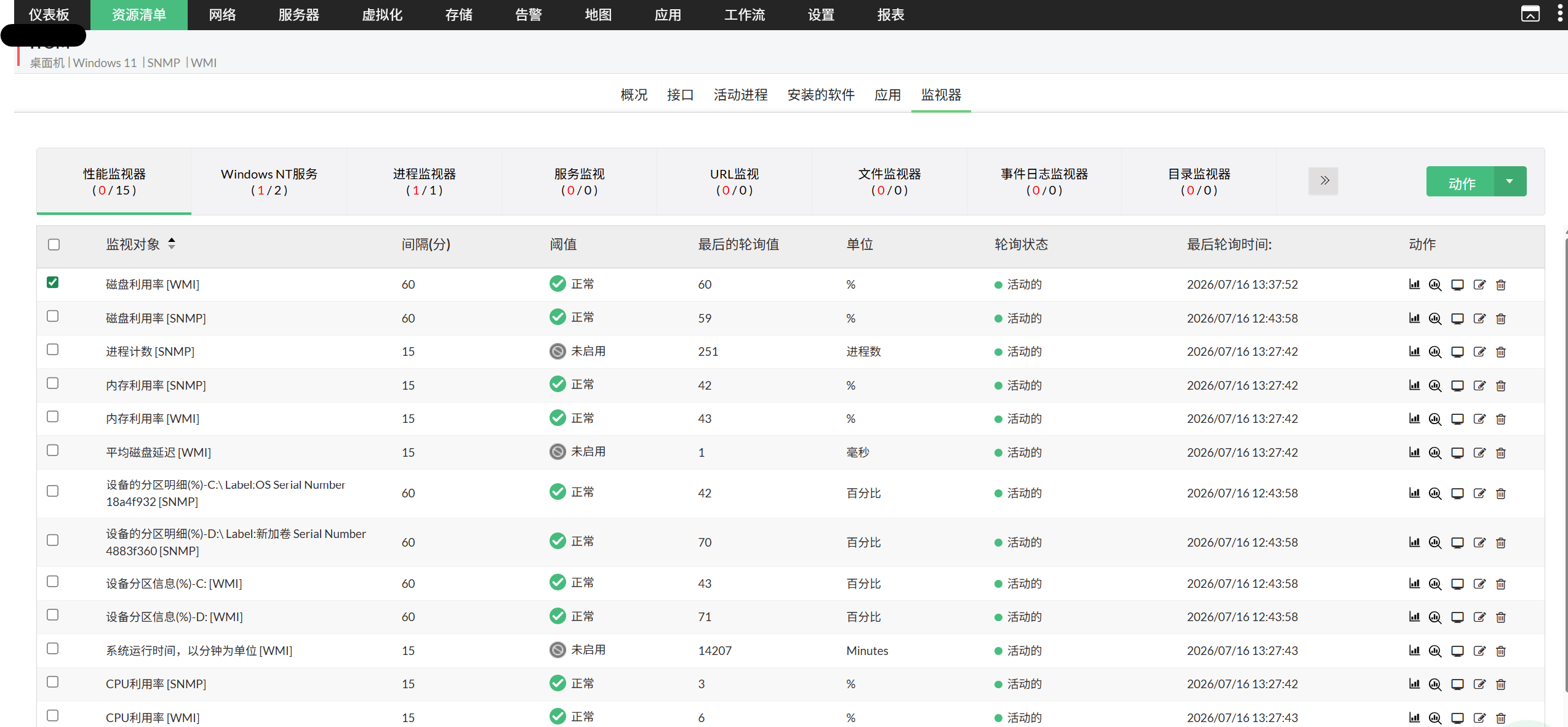Check the CPU利用率 [SNMP] checkbox

pos(53,681)
